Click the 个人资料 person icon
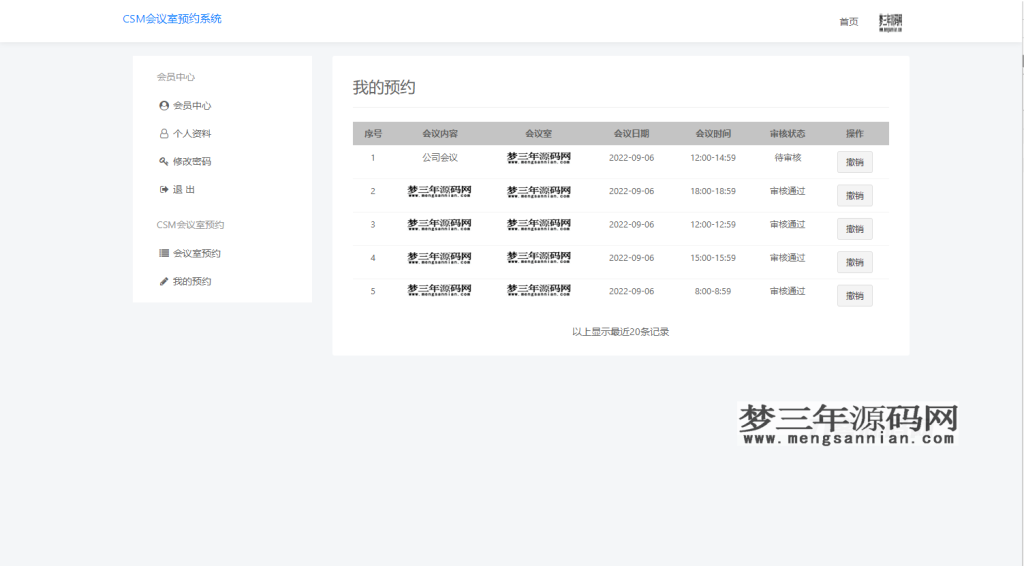The width and height of the screenshot is (1024, 566). pos(164,133)
